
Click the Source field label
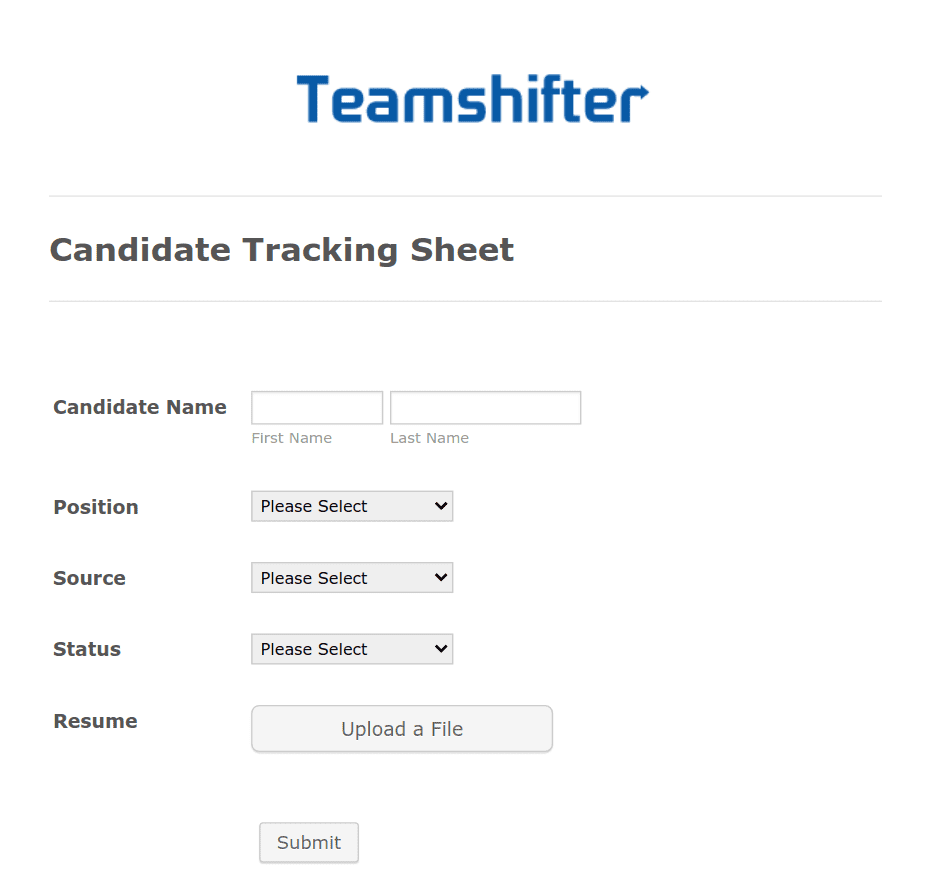tap(89, 578)
